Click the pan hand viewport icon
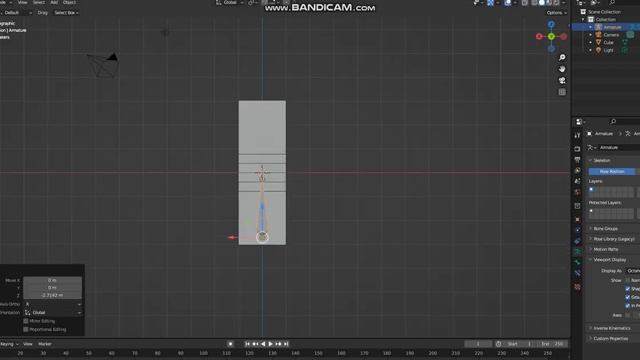The image size is (640, 360). tap(562, 69)
